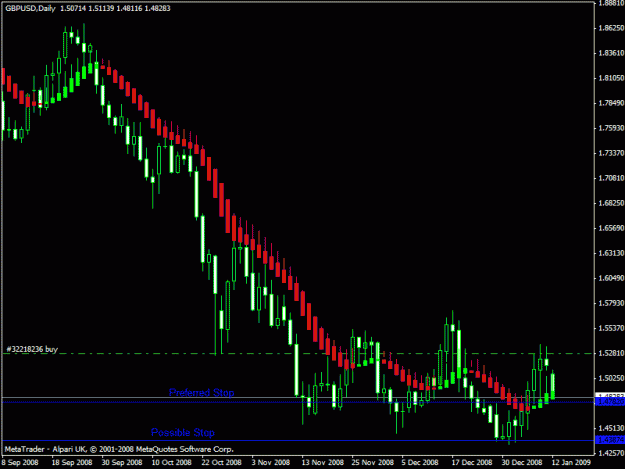The height and width of the screenshot is (469, 625).
Task: Click the 1.60490 price scale label
Action: [611, 278]
